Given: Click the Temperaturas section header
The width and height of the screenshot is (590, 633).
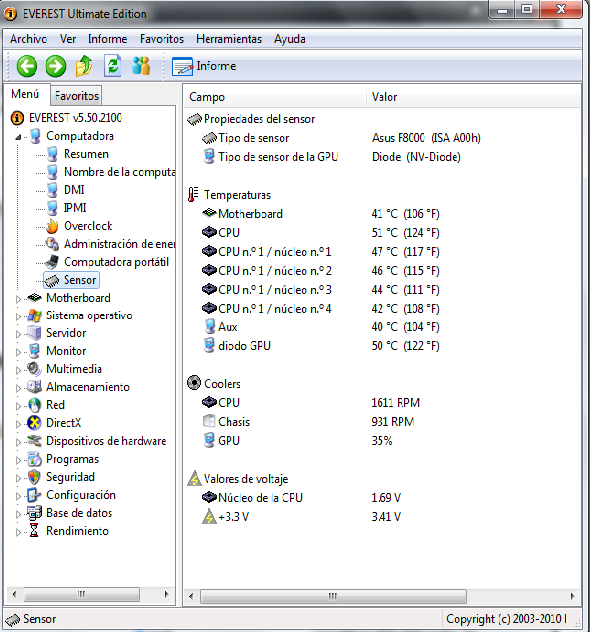Looking at the screenshot, I should click(x=229, y=195).
